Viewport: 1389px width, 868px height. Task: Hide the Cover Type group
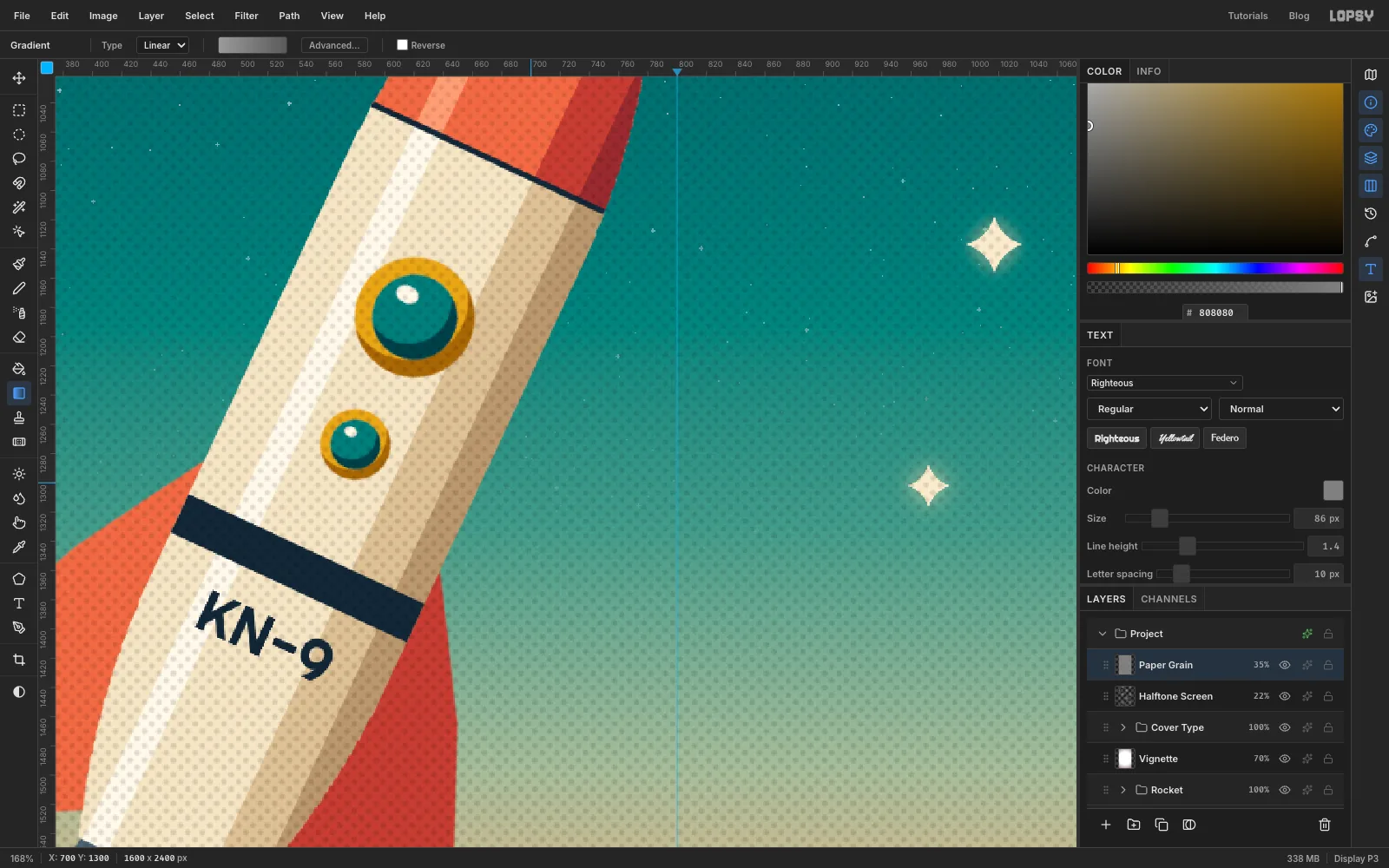(1285, 727)
